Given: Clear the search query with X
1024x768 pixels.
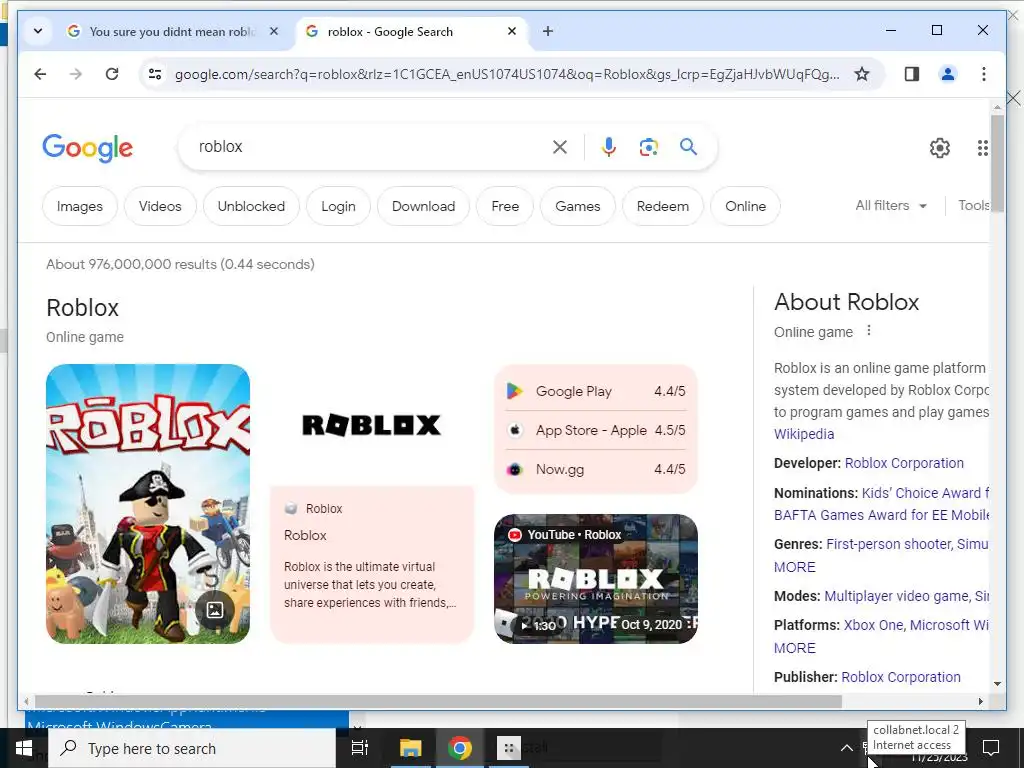Looking at the screenshot, I should (560, 147).
